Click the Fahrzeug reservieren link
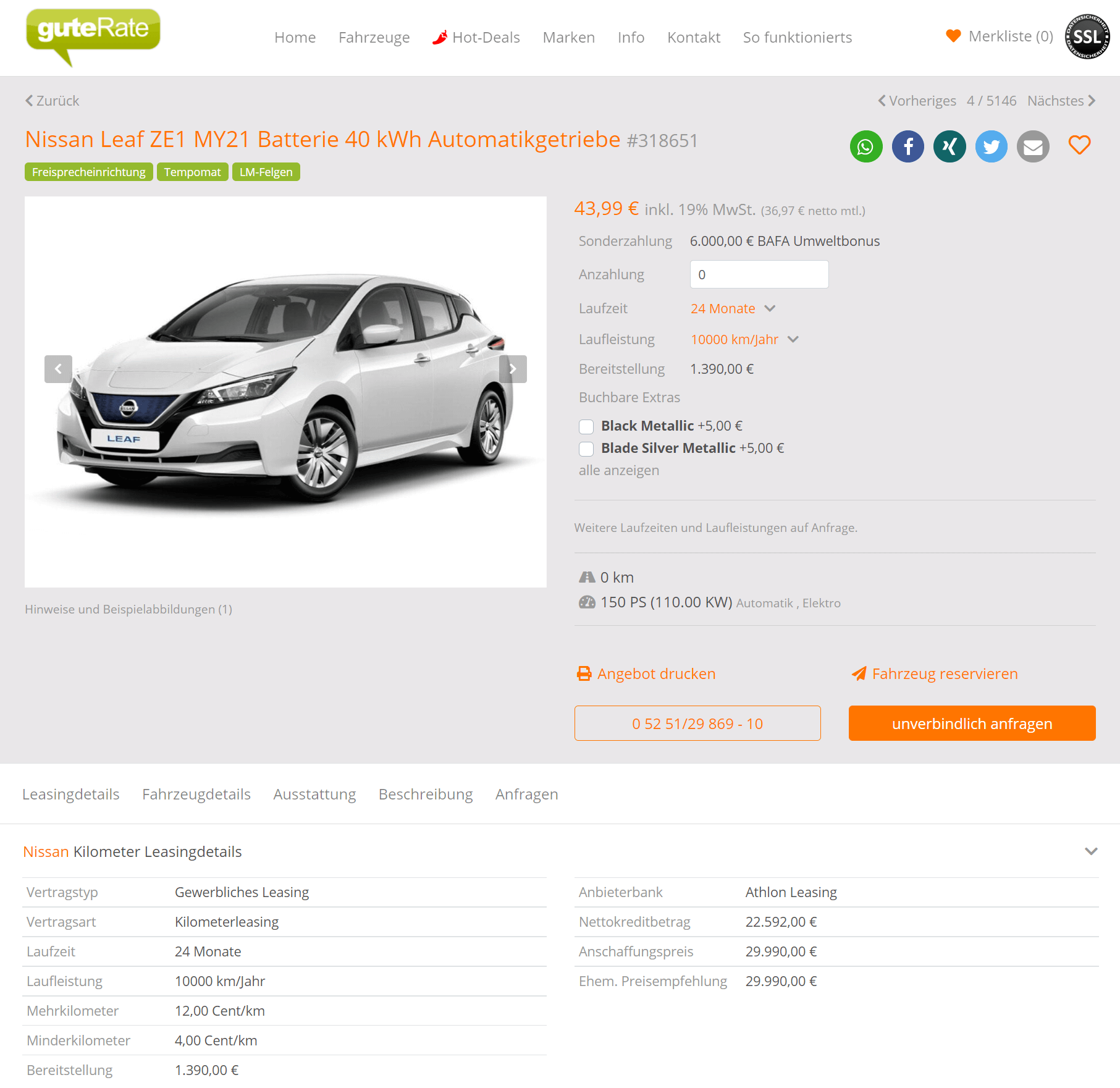The width and height of the screenshot is (1120, 1088). click(945, 673)
